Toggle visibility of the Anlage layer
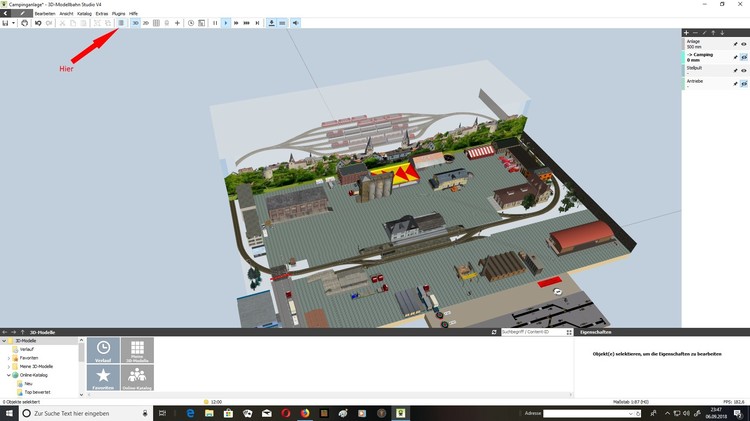This screenshot has height=421, width=750. coord(744,44)
